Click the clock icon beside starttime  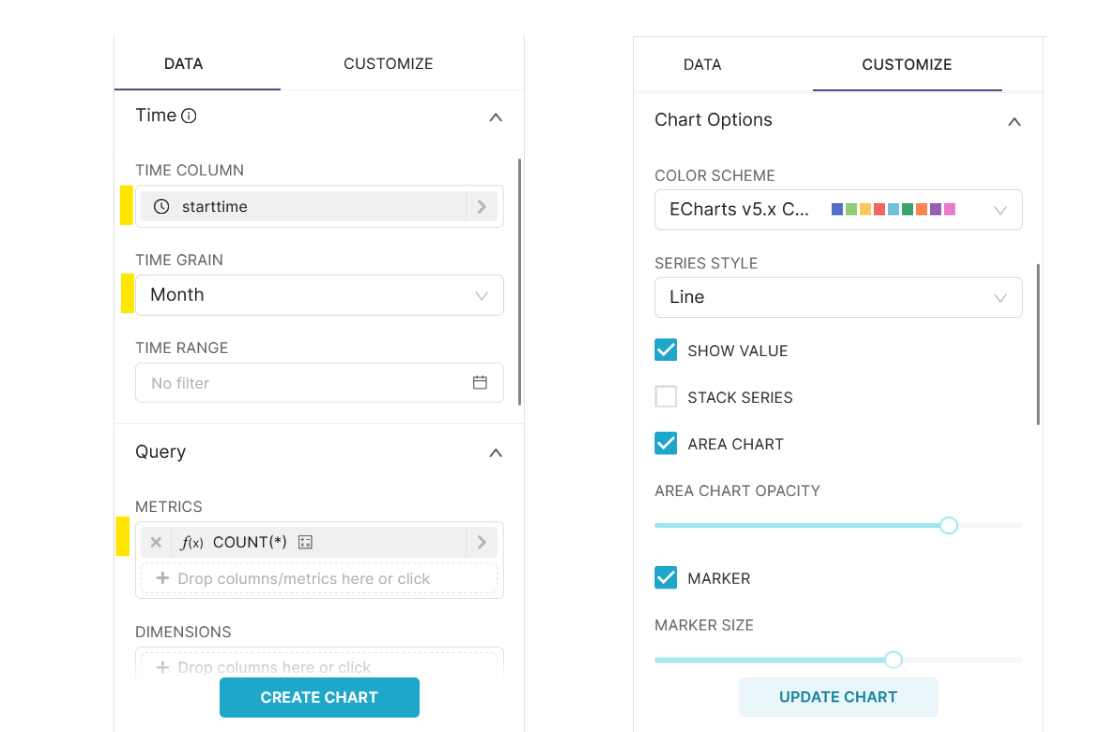tap(159, 207)
